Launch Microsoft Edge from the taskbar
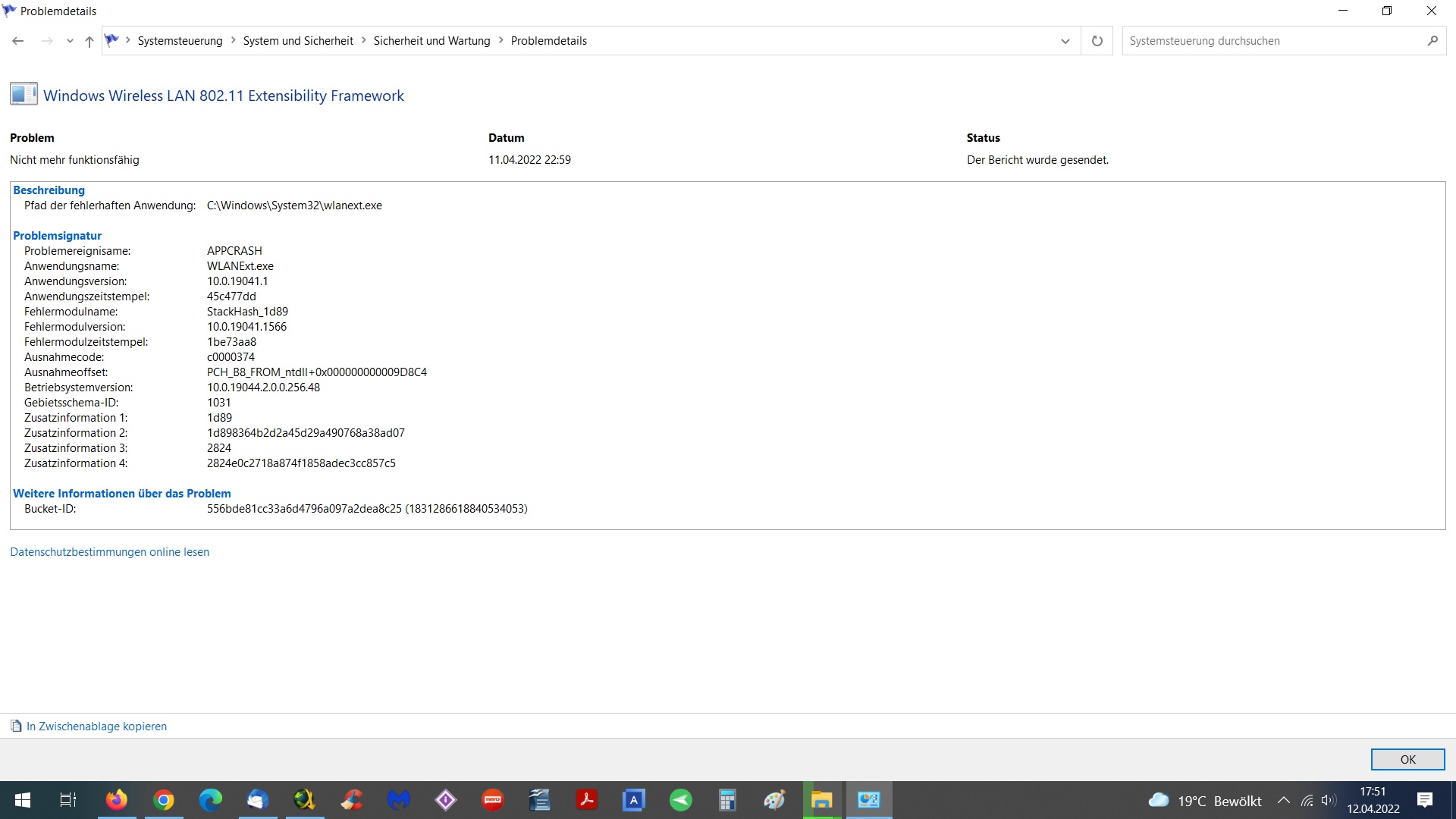Viewport: 1456px width, 819px height. (211, 800)
